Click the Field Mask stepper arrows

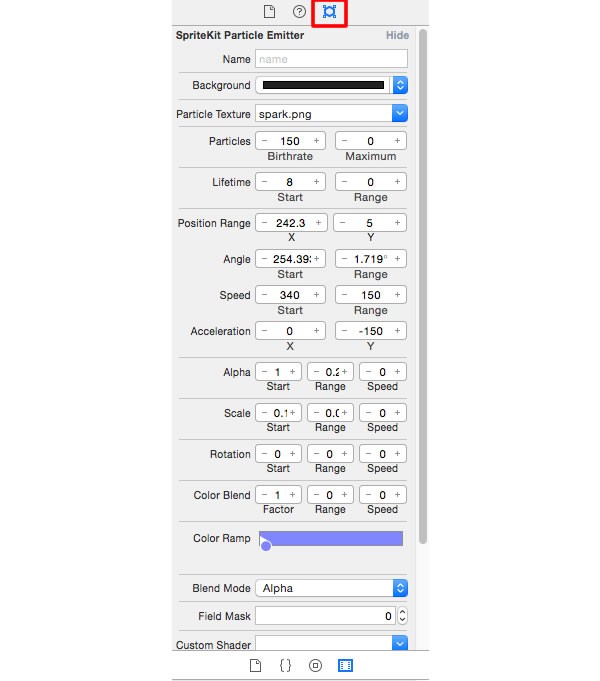tap(402, 616)
